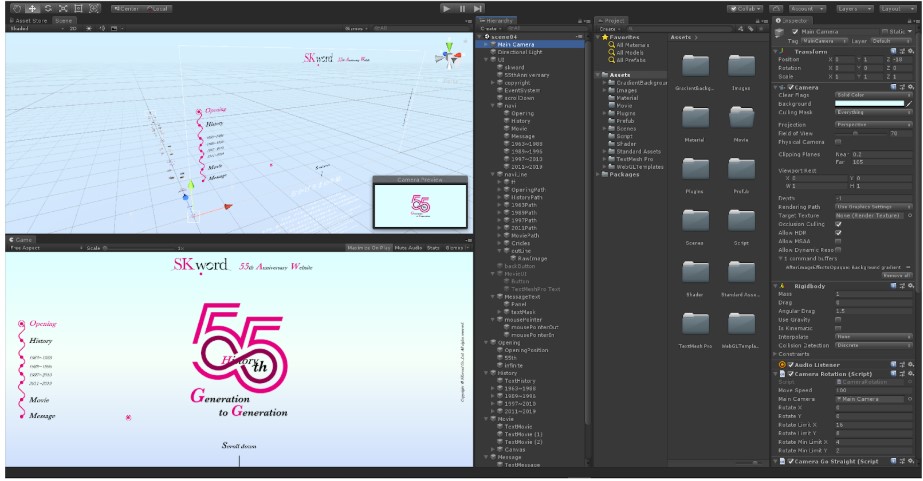This screenshot has height=481, width=923.
Task: Toggle Allow HDR checkbox
Action: coord(838,233)
